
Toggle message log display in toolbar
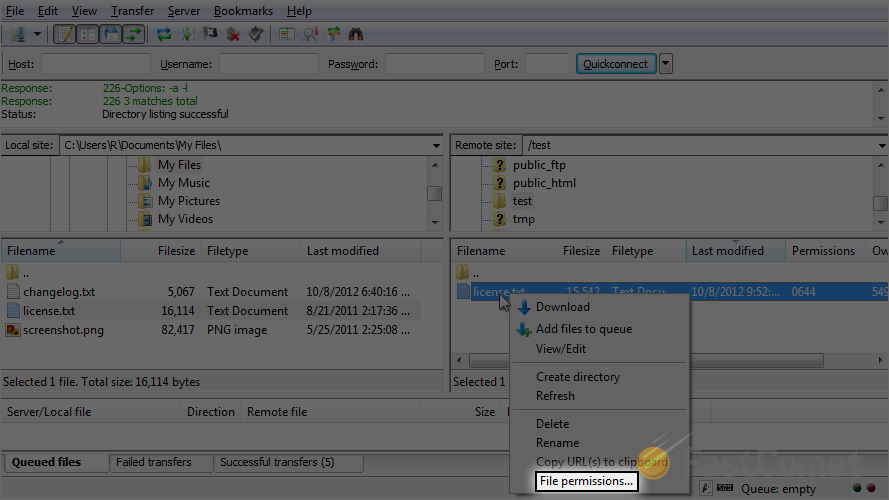pos(65,35)
